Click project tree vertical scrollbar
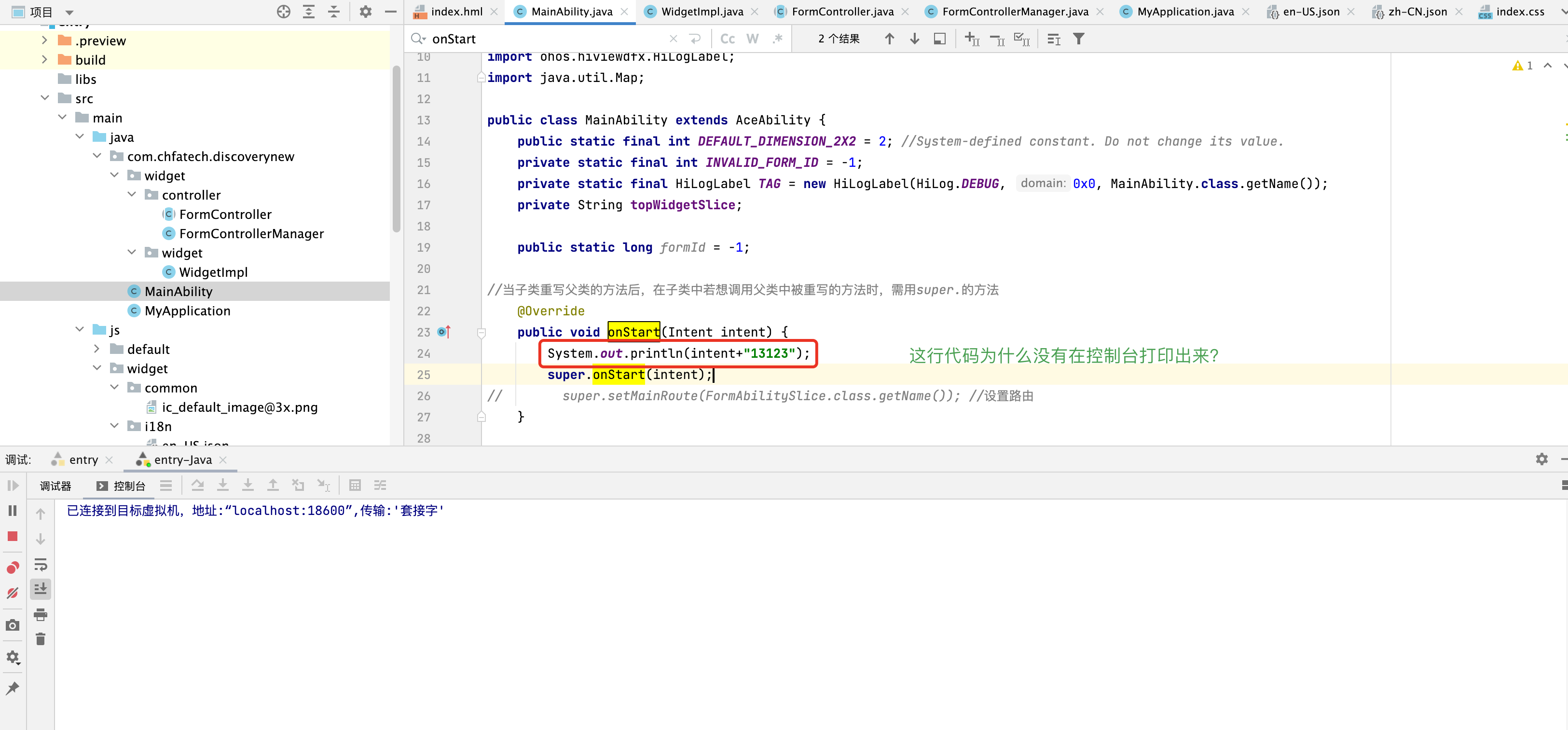 click(396, 149)
